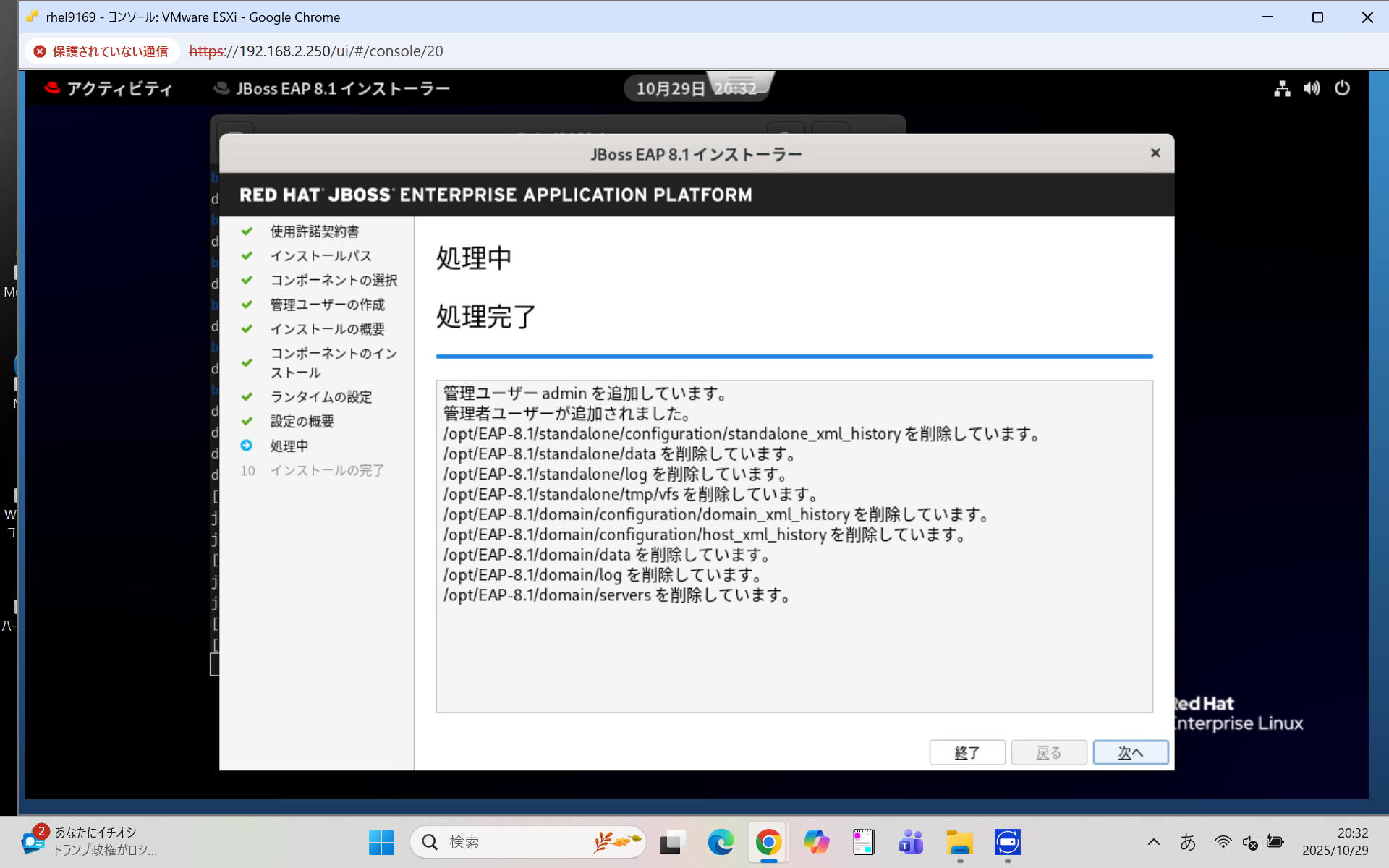This screenshot has height=868, width=1389.
Task: Expand hidden tray icons with the chevron
Action: (x=1154, y=841)
